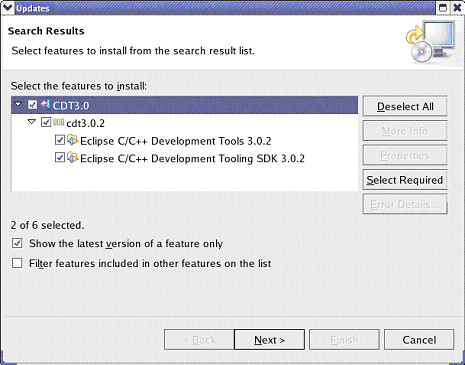Cancel the update wizard

tap(419, 340)
